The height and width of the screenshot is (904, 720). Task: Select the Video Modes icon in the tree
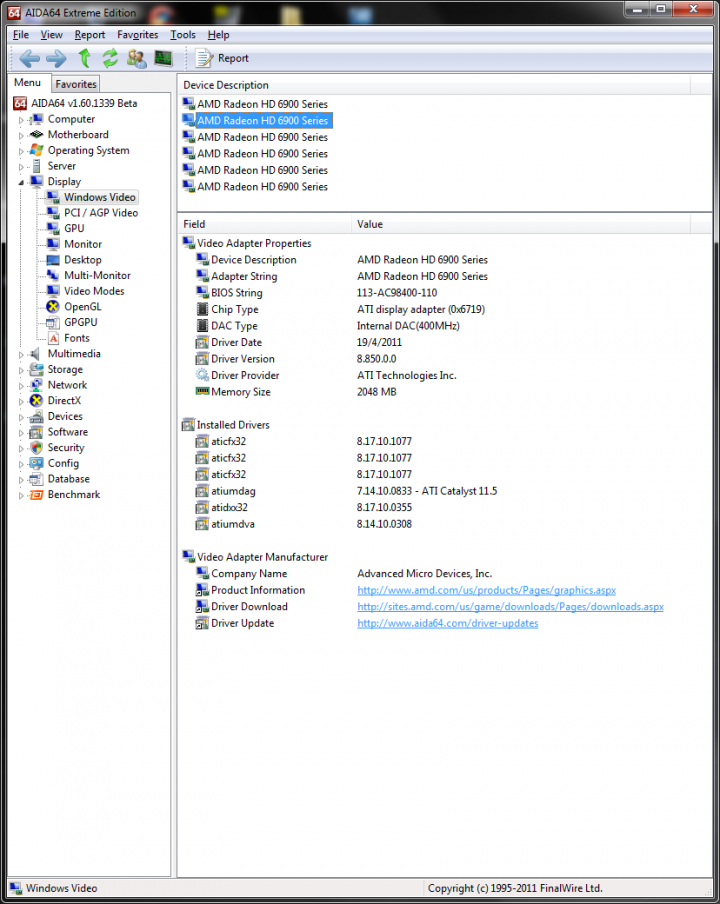[x=53, y=291]
